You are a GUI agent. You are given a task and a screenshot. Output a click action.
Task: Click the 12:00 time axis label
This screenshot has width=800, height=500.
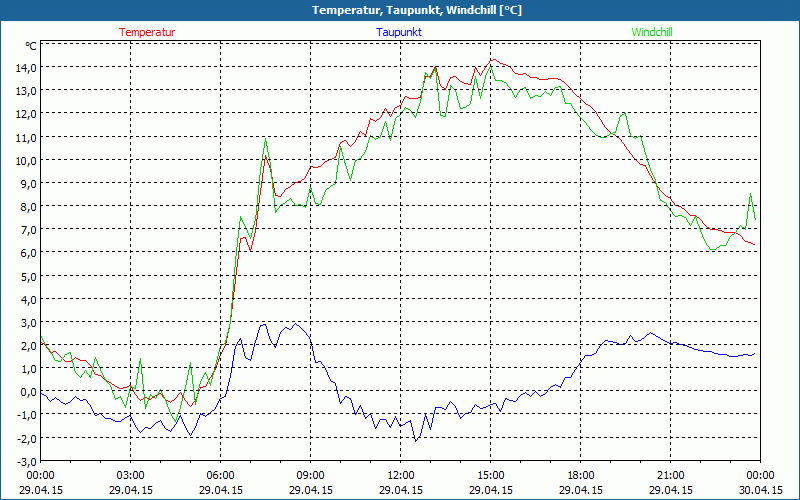pyautogui.click(x=401, y=476)
